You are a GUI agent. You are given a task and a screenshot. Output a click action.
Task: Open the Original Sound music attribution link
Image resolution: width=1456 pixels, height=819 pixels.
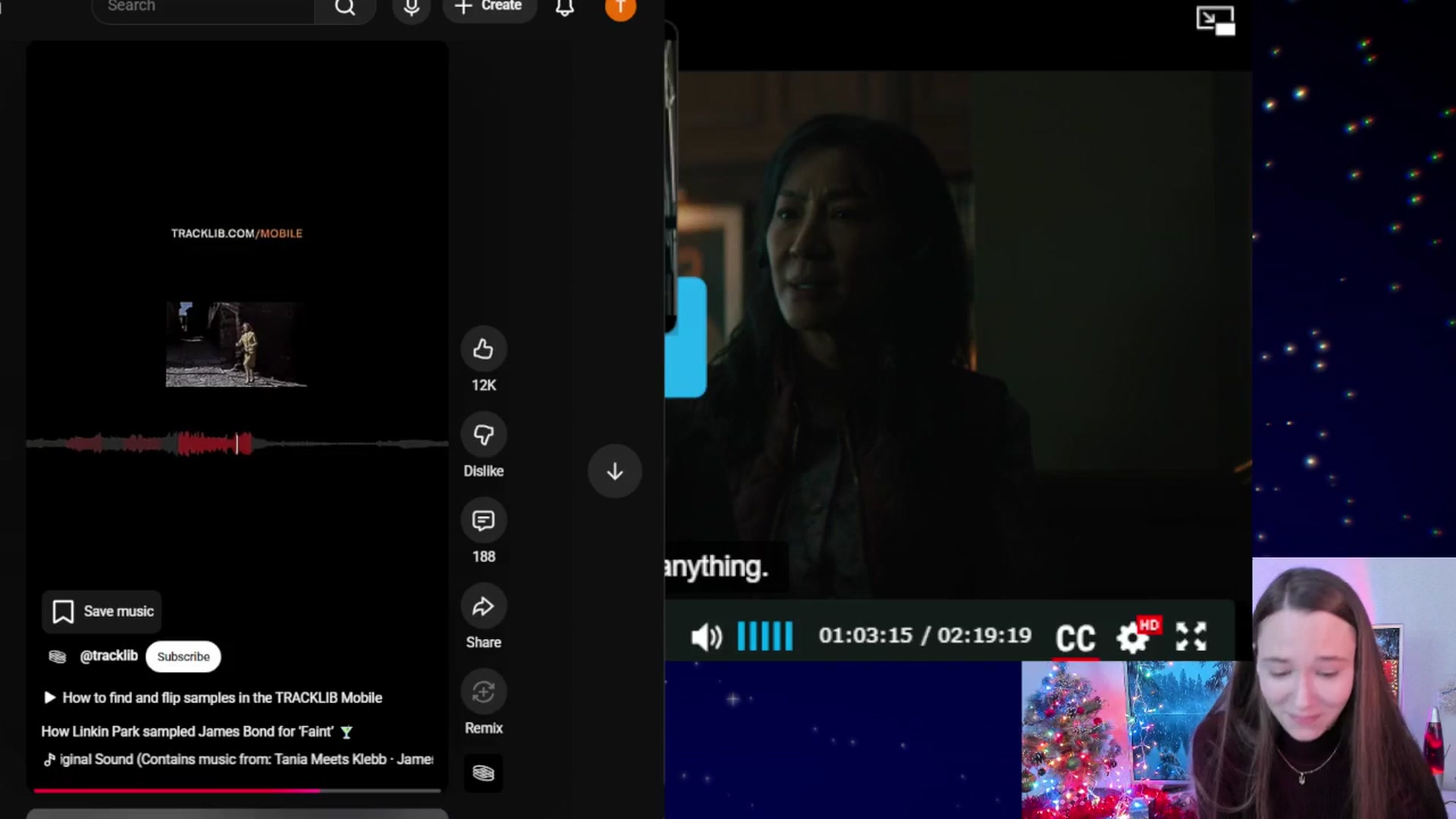click(x=239, y=759)
